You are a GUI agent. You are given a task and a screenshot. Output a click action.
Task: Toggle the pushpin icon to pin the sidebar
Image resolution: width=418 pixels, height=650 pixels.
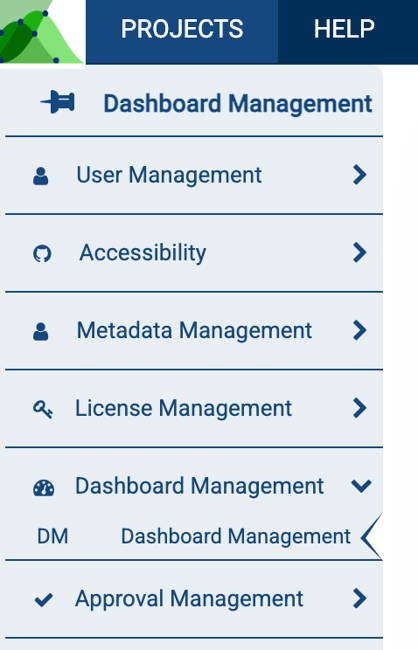point(58,102)
